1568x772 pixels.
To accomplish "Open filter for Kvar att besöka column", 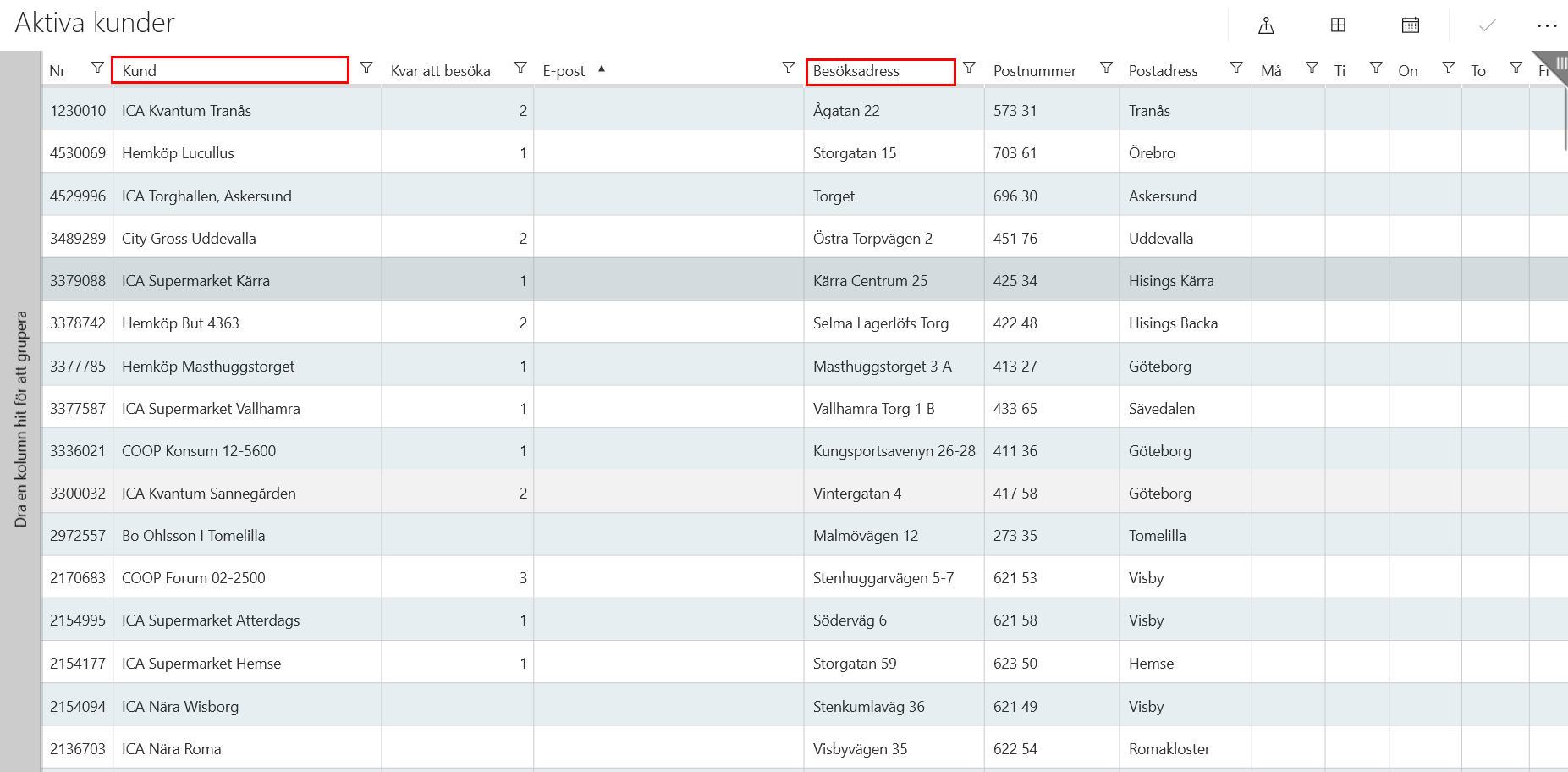I will point(520,68).
